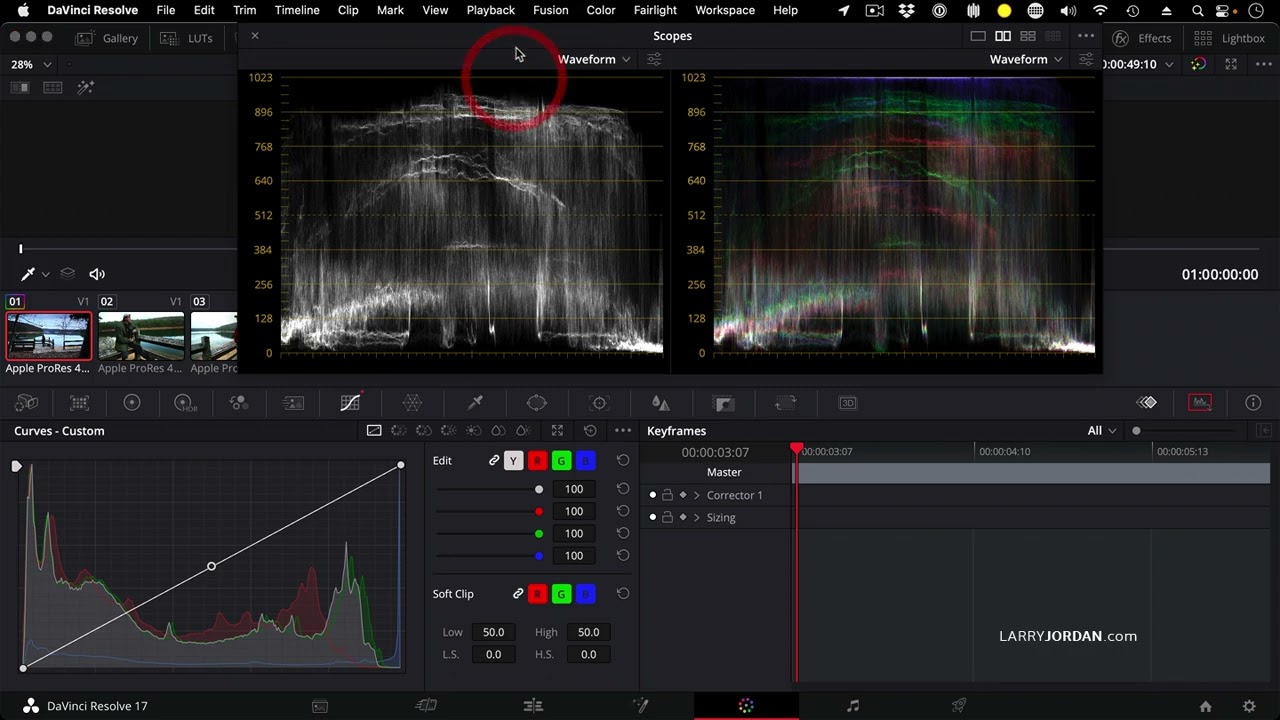Open the Fusion menu
The height and width of the screenshot is (720, 1280).
551,10
